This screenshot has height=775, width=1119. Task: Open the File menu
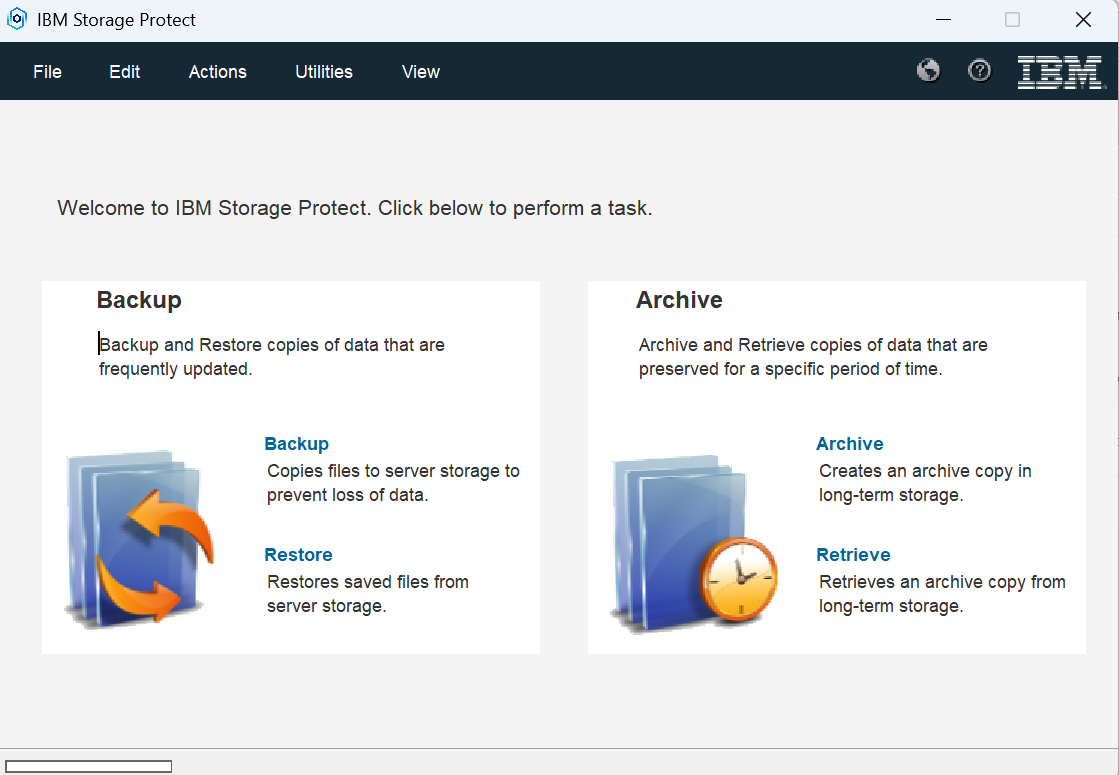click(47, 72)
